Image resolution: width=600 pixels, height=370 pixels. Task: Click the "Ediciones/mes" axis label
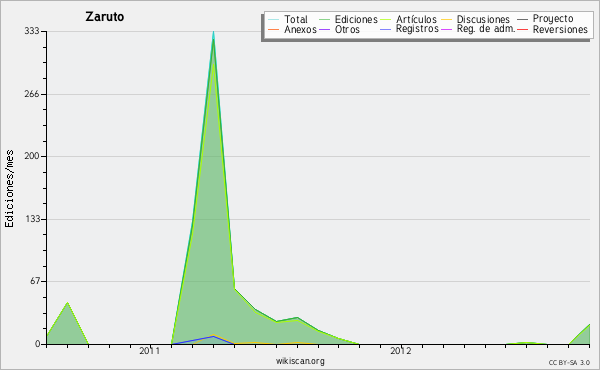pyautogui.click(x=9, y=189)
